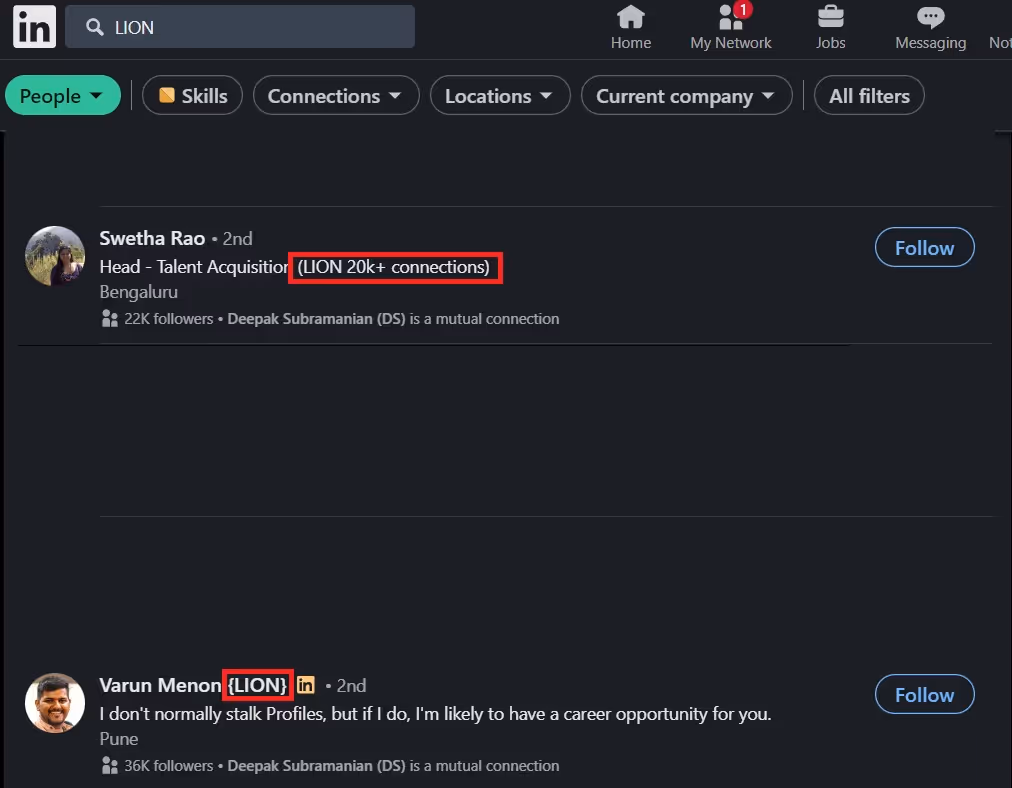Click '36K followers' text
This screenshot has width=1012, height=788.
click(168, 766)
